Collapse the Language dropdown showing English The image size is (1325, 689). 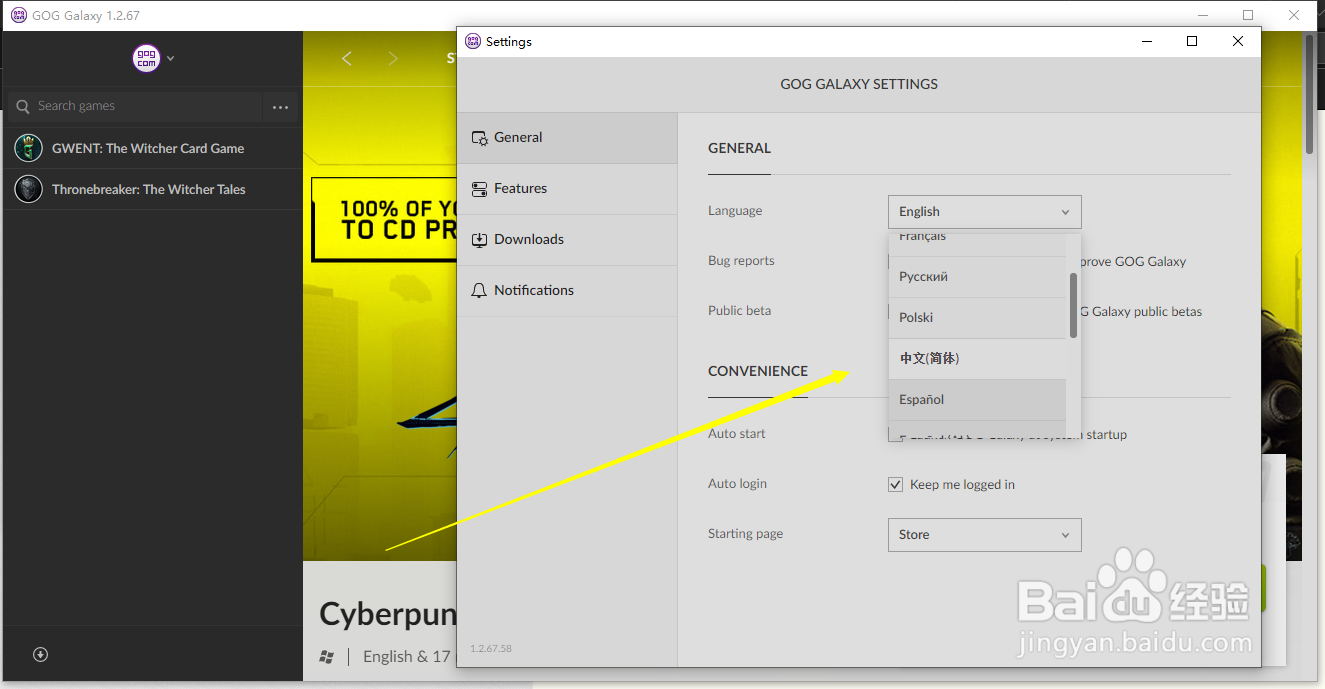[x=984, y=212]
